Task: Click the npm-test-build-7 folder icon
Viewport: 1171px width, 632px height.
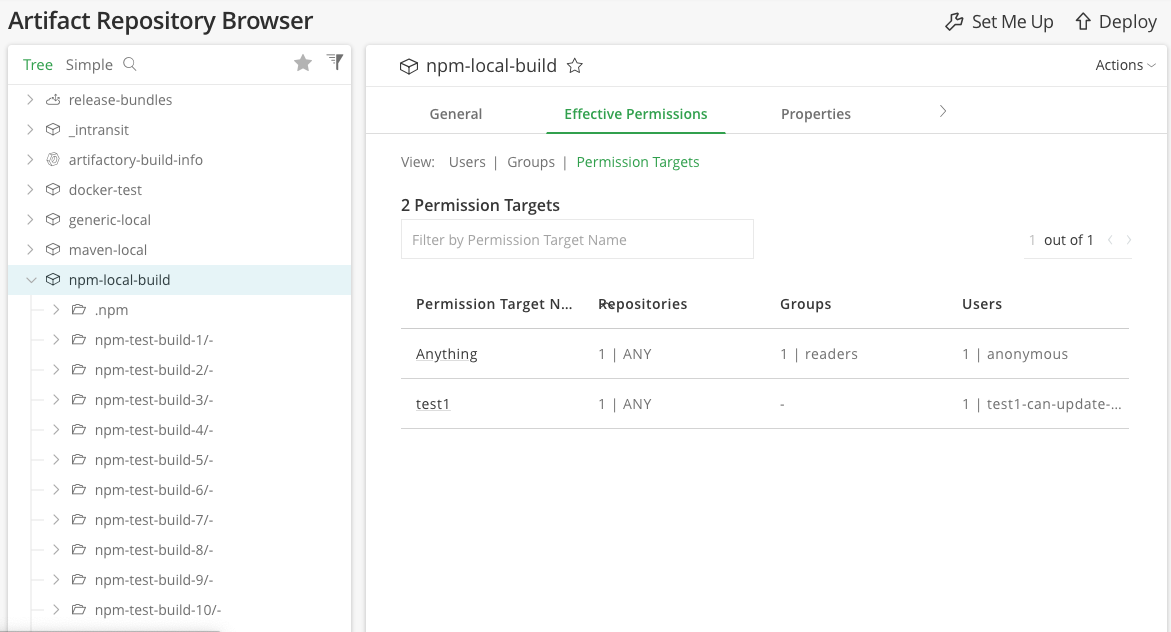Action: point(78,519)
